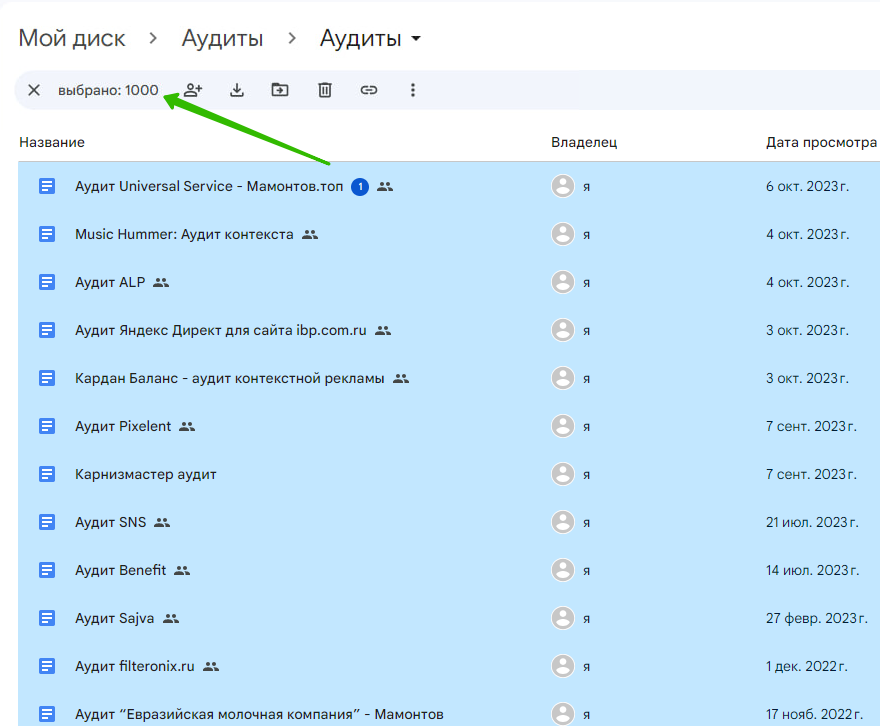Expand the Аудиты folder dropdown arrow
Viewport: 880px width, 726px height.
point(416,40)
